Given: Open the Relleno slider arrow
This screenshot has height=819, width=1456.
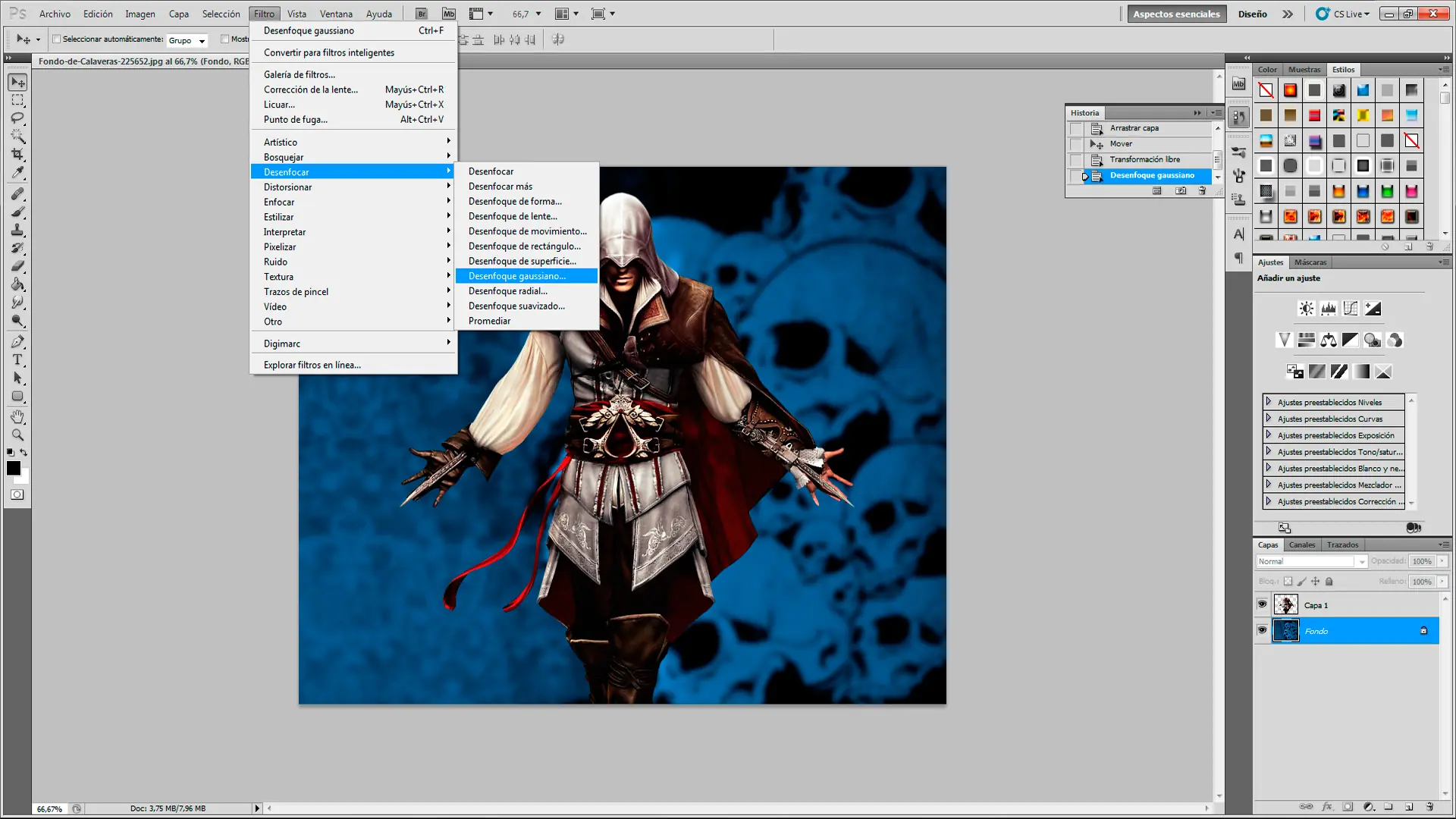Looking at the screenshot, I should 1442,582.
